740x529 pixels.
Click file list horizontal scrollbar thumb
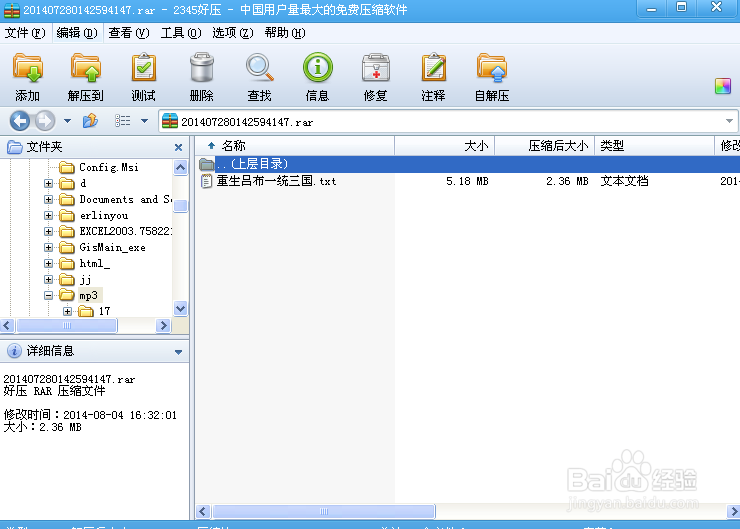324,512
